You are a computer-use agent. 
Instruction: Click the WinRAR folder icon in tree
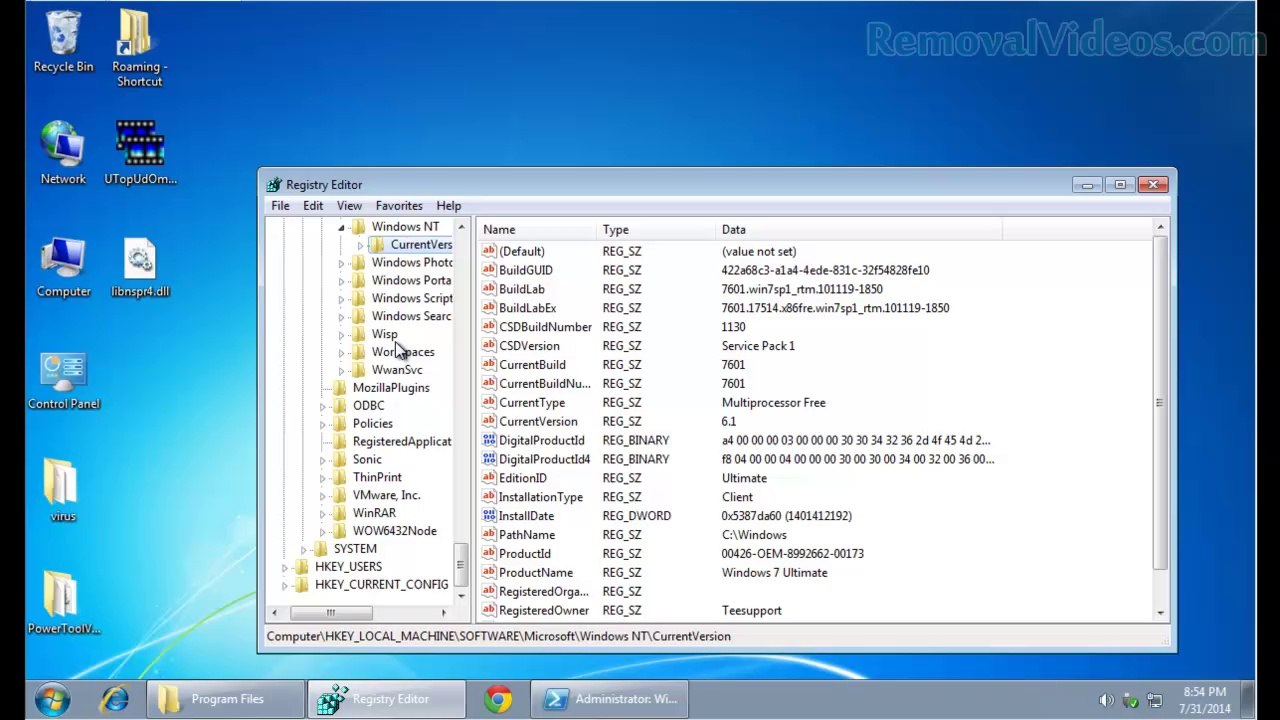[340, 513]
